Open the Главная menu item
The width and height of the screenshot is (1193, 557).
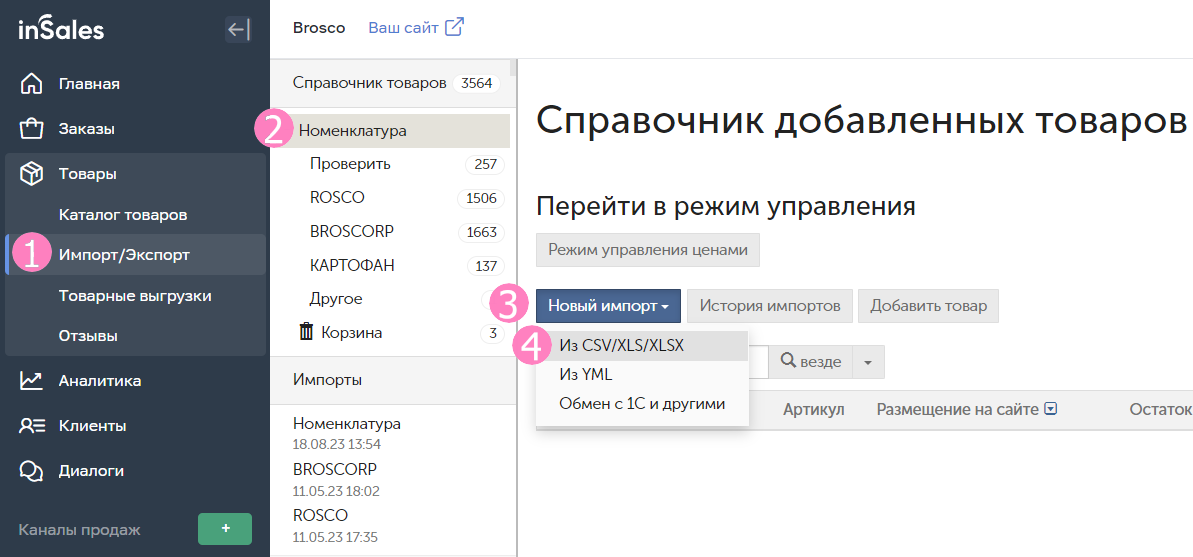[x=89, y=84]
